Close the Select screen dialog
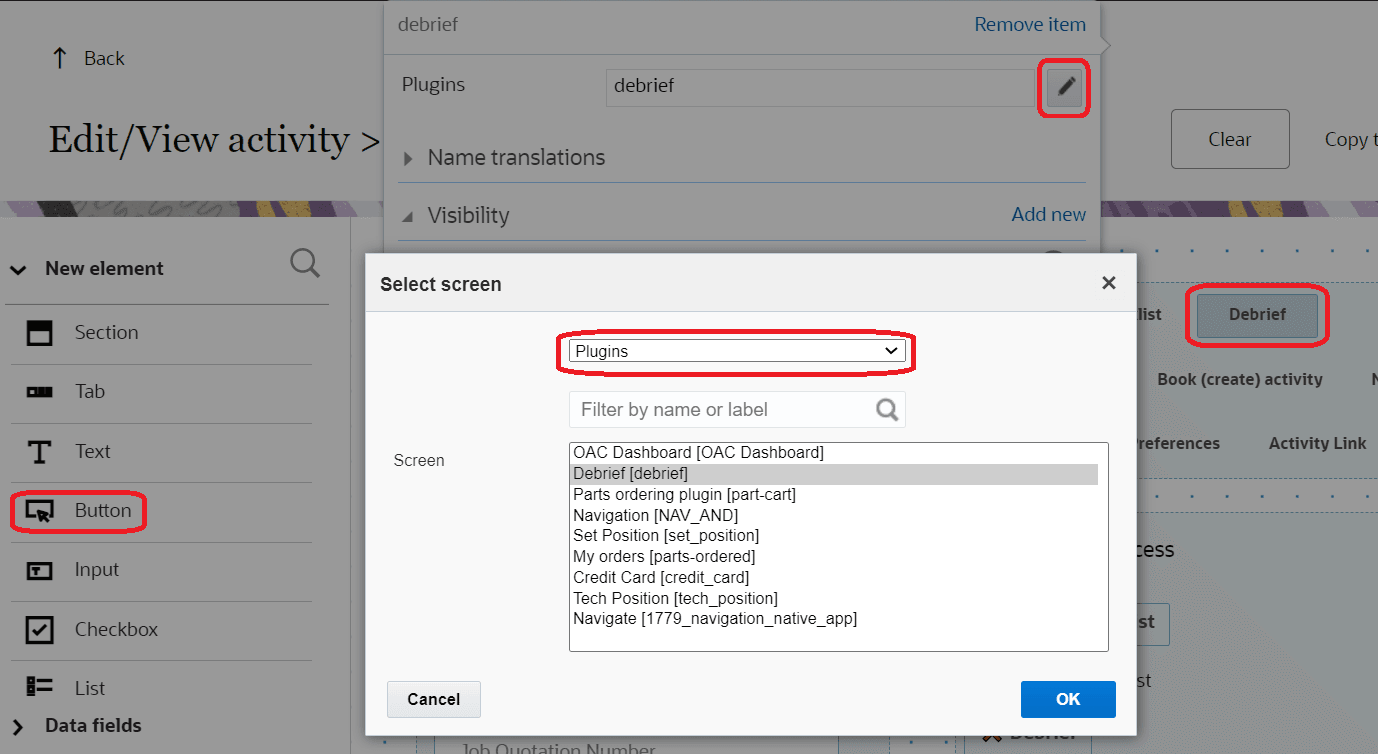Image resolution: width=1378 pixels, height=754 pixels. pyautogui.click(x=1108, y=283)
